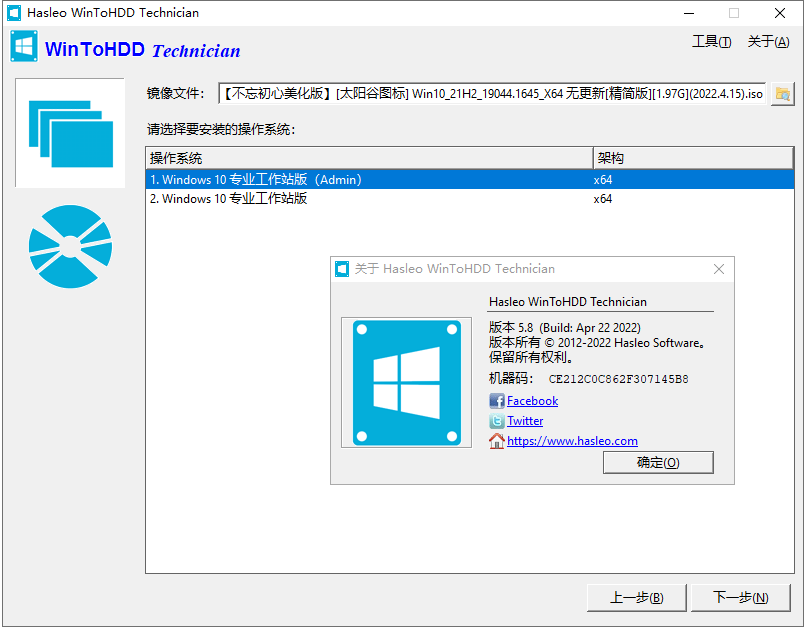This screenshot has height=629, width=806.
Task: Click the browse ISO folder icon
Action: click(x=782, y=94)
